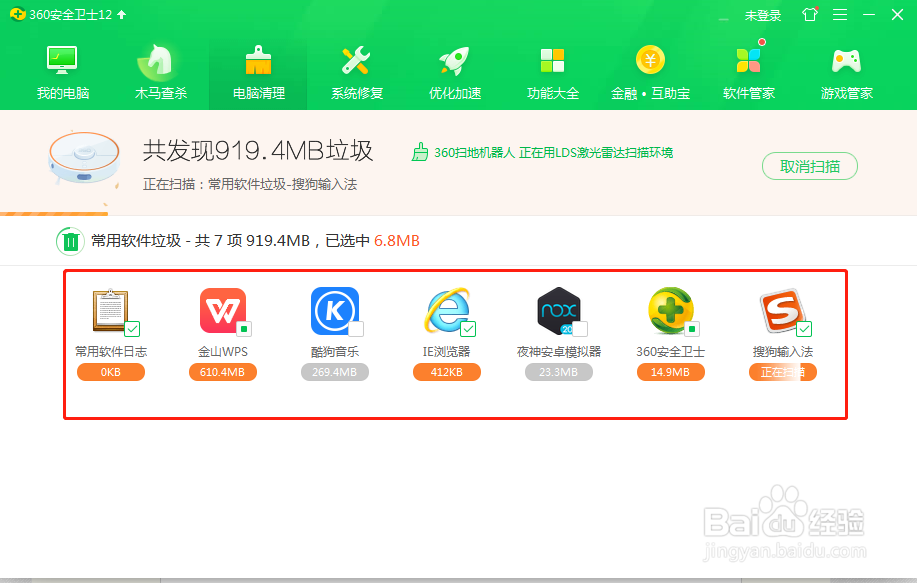917x583 pixels.
Task: Open the 我的电脑 monitor icon
Action: point(62,60)
